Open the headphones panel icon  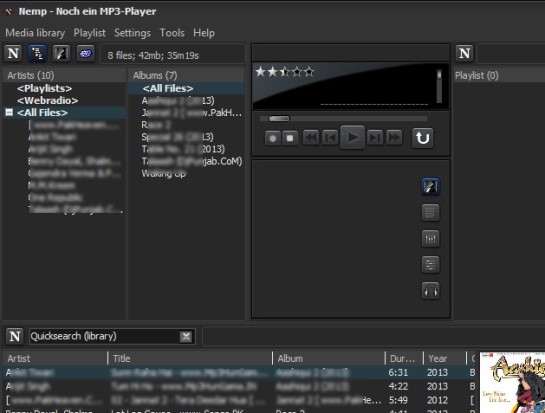(430, 291)
